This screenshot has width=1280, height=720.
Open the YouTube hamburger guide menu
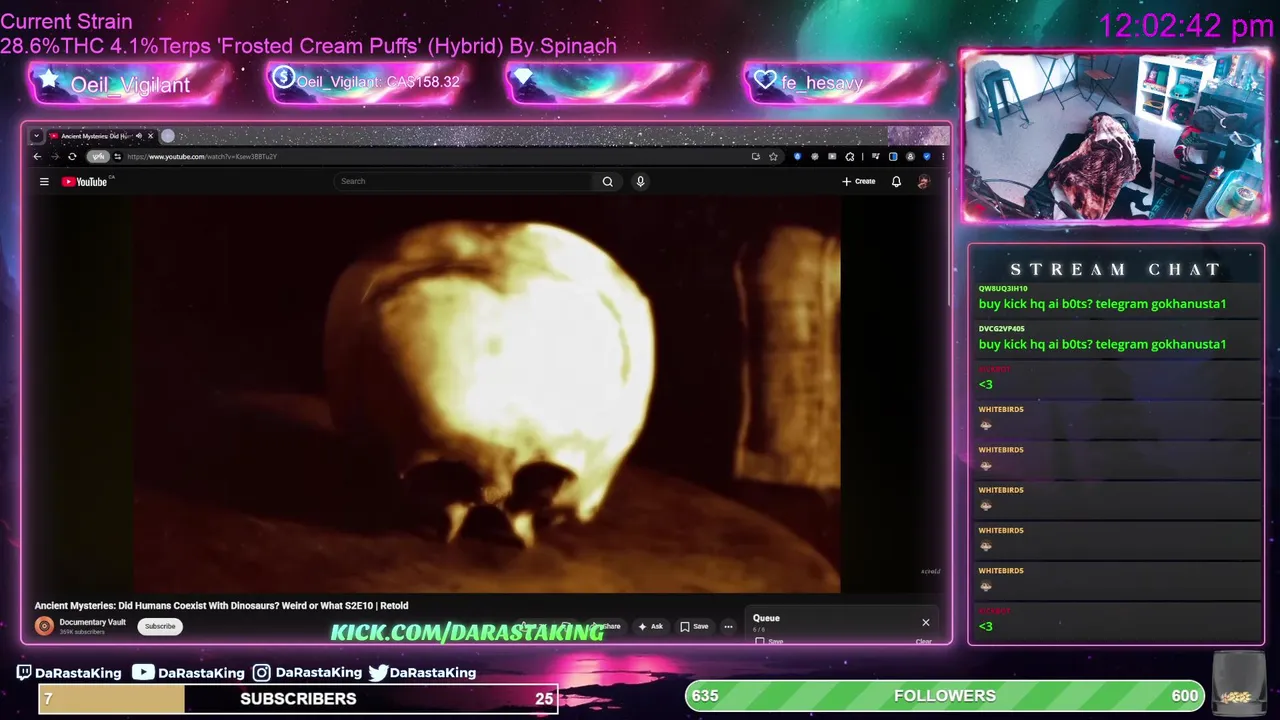pyautogui.click(x=44, y=181)
